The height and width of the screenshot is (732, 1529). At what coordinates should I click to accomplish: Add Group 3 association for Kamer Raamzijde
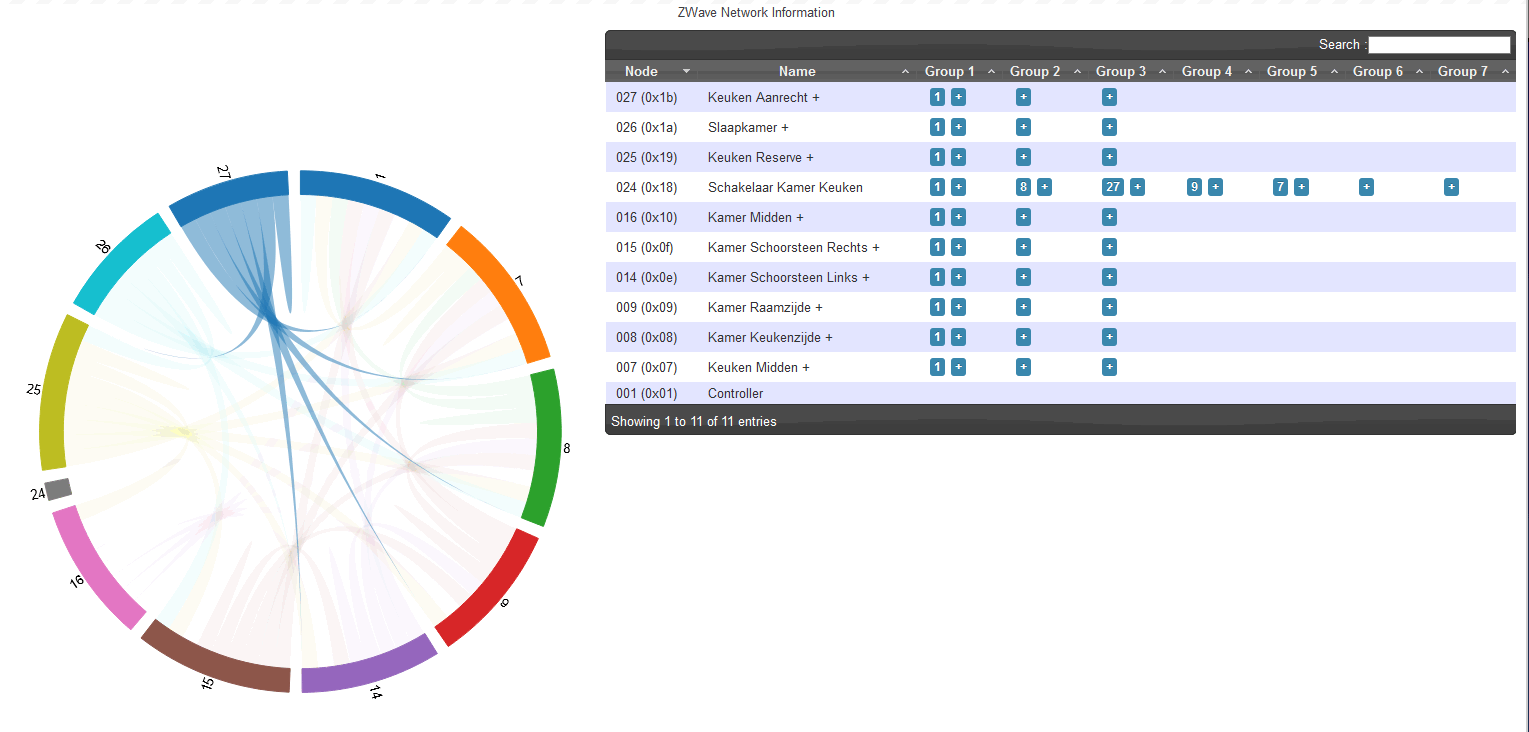click(1109, 307)
